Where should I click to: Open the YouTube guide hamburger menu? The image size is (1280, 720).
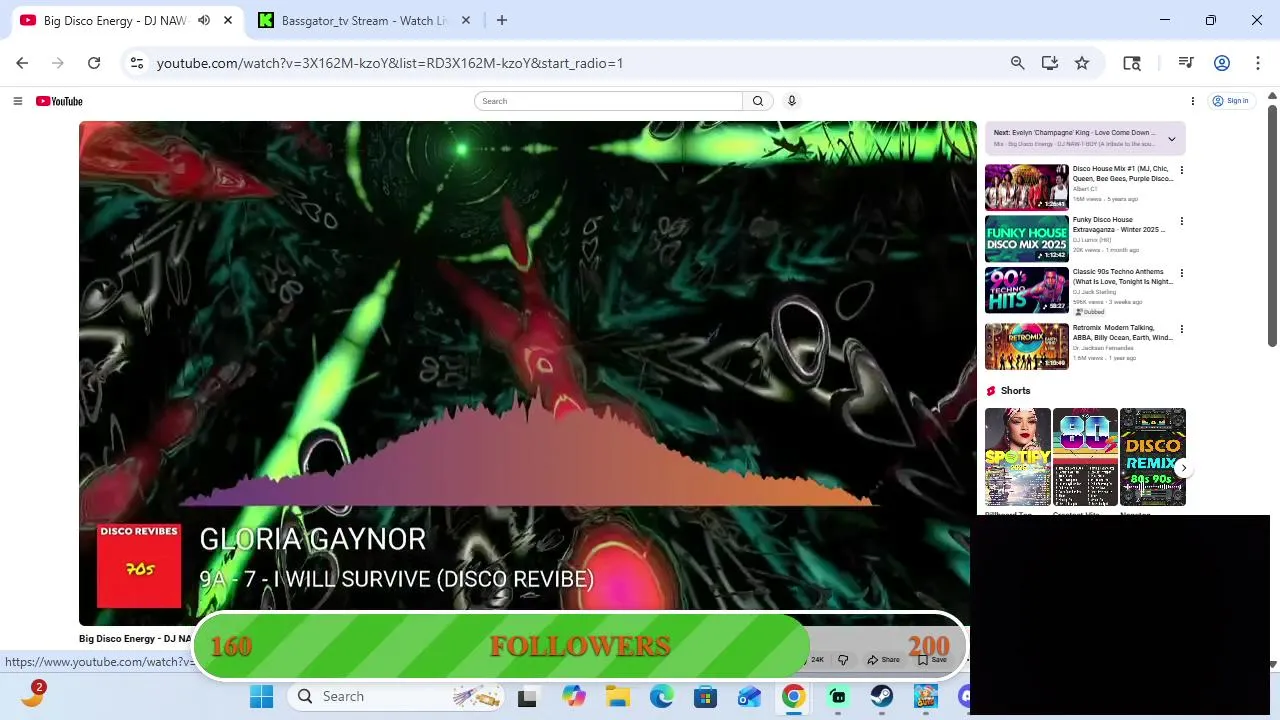(x=17, y=101)
